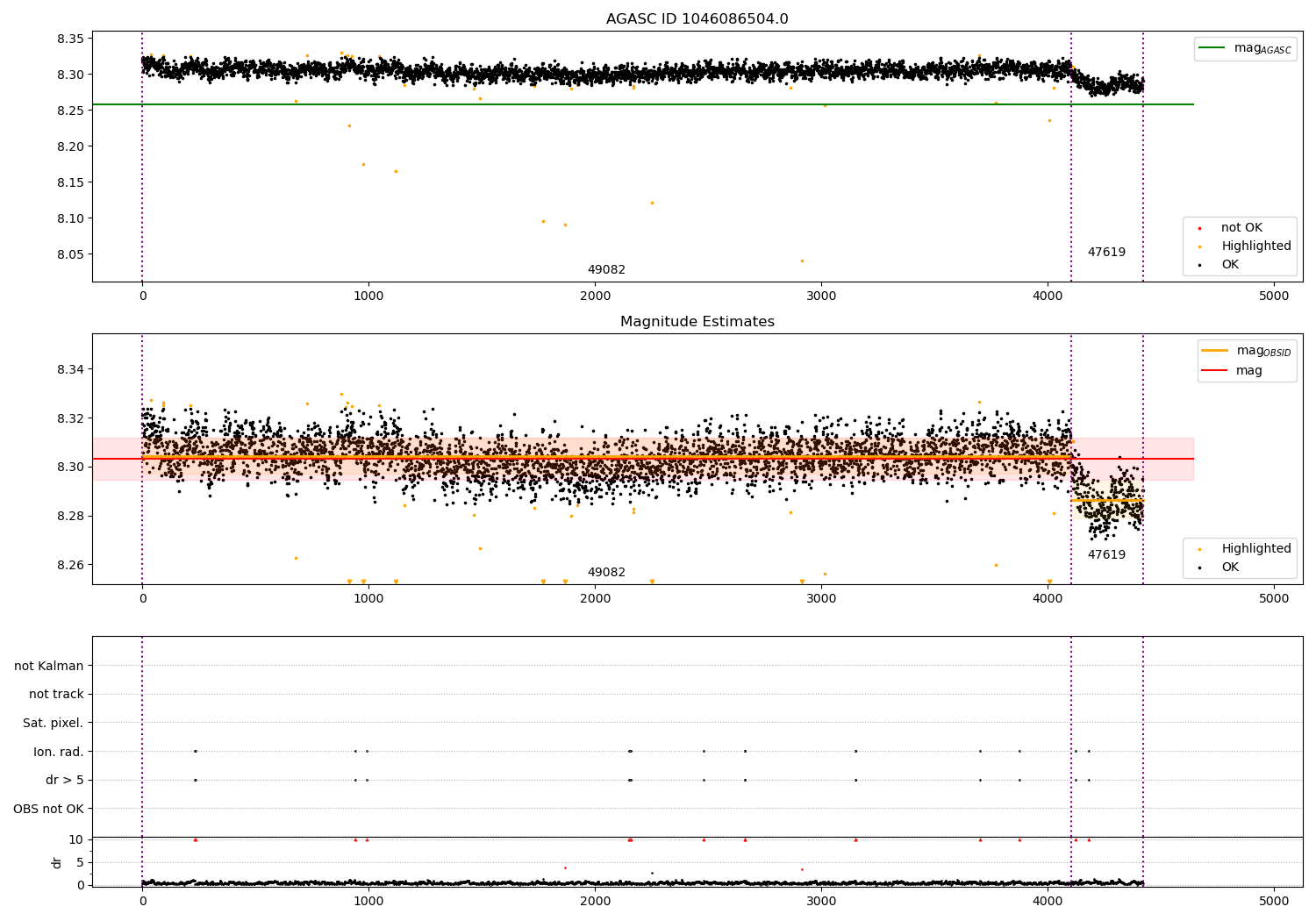
Task: Click the 'Ion. rad.' row label
Action: click(x=59, y=753)
